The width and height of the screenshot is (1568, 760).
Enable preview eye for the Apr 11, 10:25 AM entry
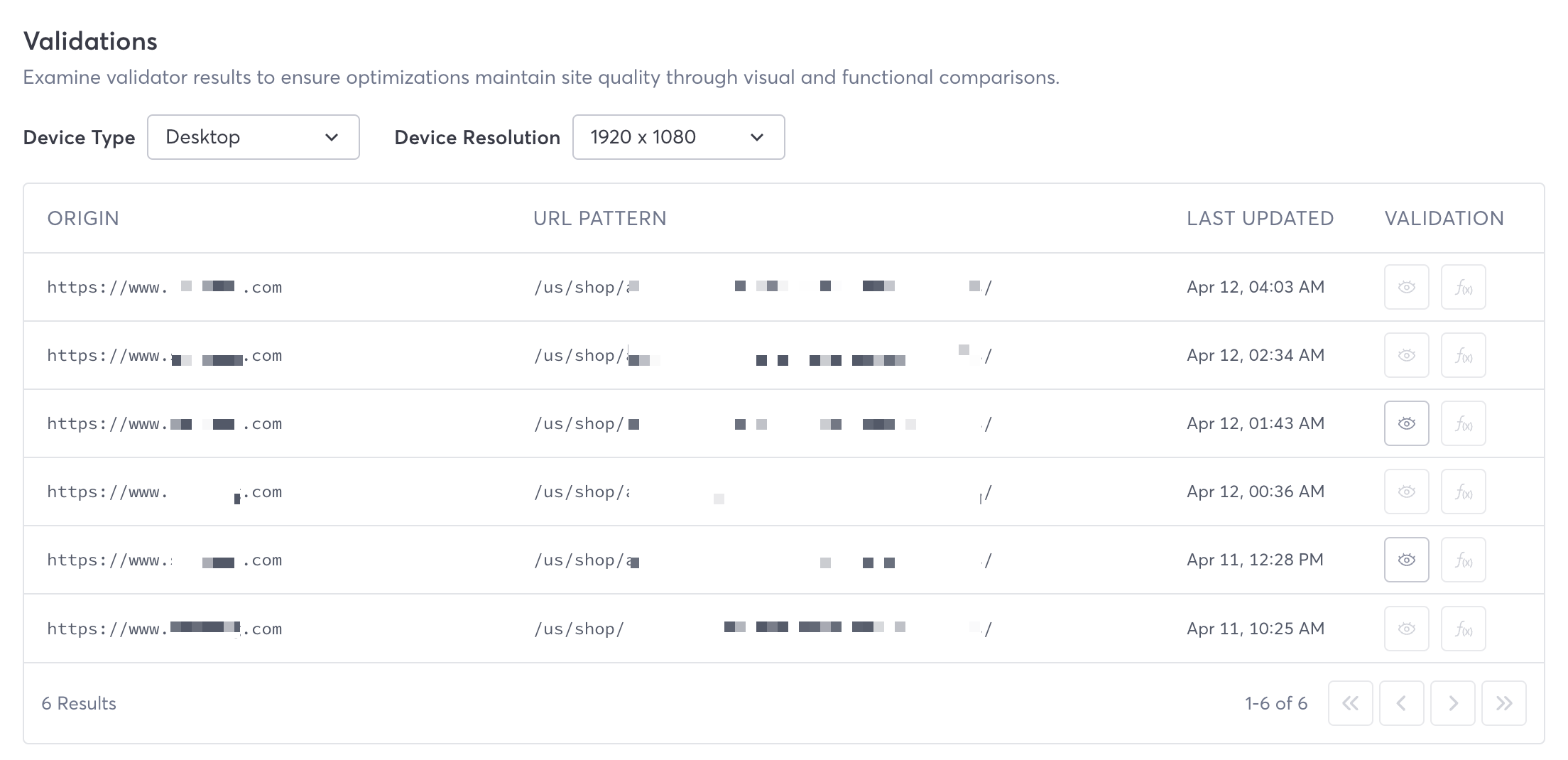1407,628
